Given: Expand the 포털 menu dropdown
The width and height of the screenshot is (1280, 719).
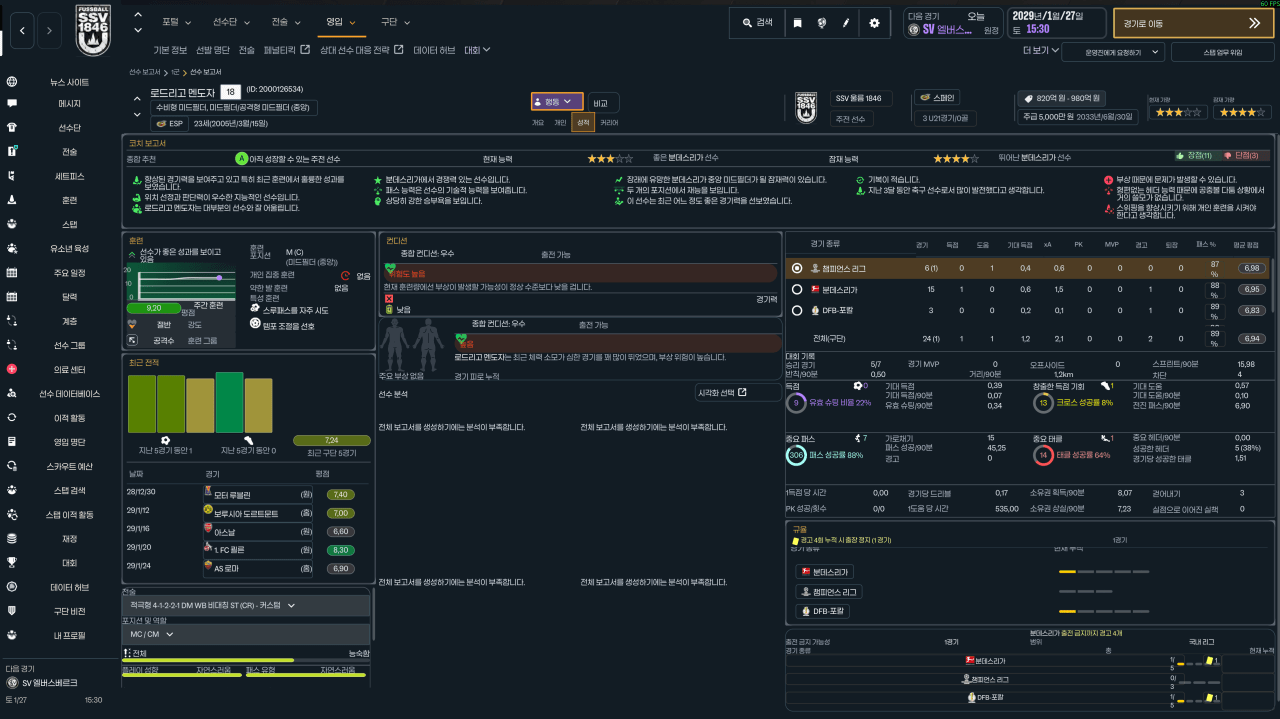Looking at the screenshot, I should pos(175,21).
